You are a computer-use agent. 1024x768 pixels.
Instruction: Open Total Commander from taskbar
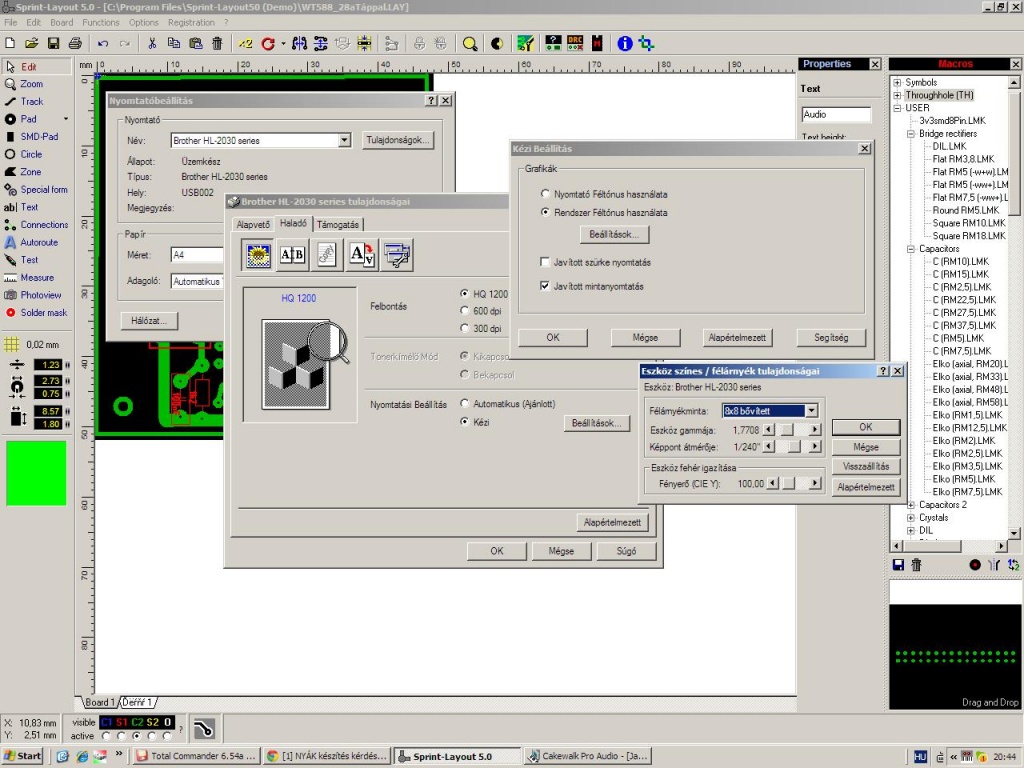(197, 756)
